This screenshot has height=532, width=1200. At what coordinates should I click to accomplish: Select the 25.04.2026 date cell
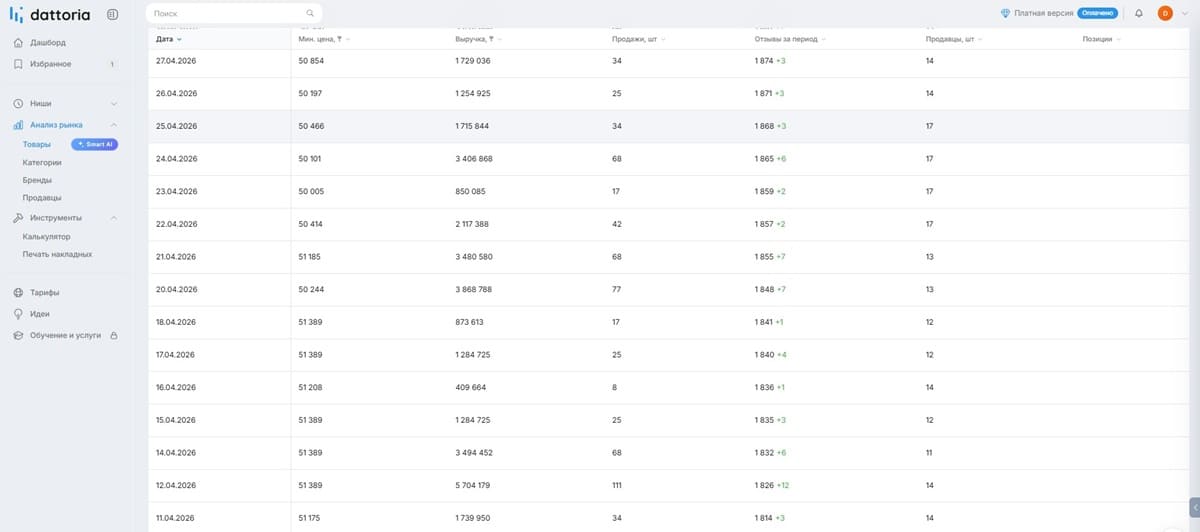(x=177, y=126)
